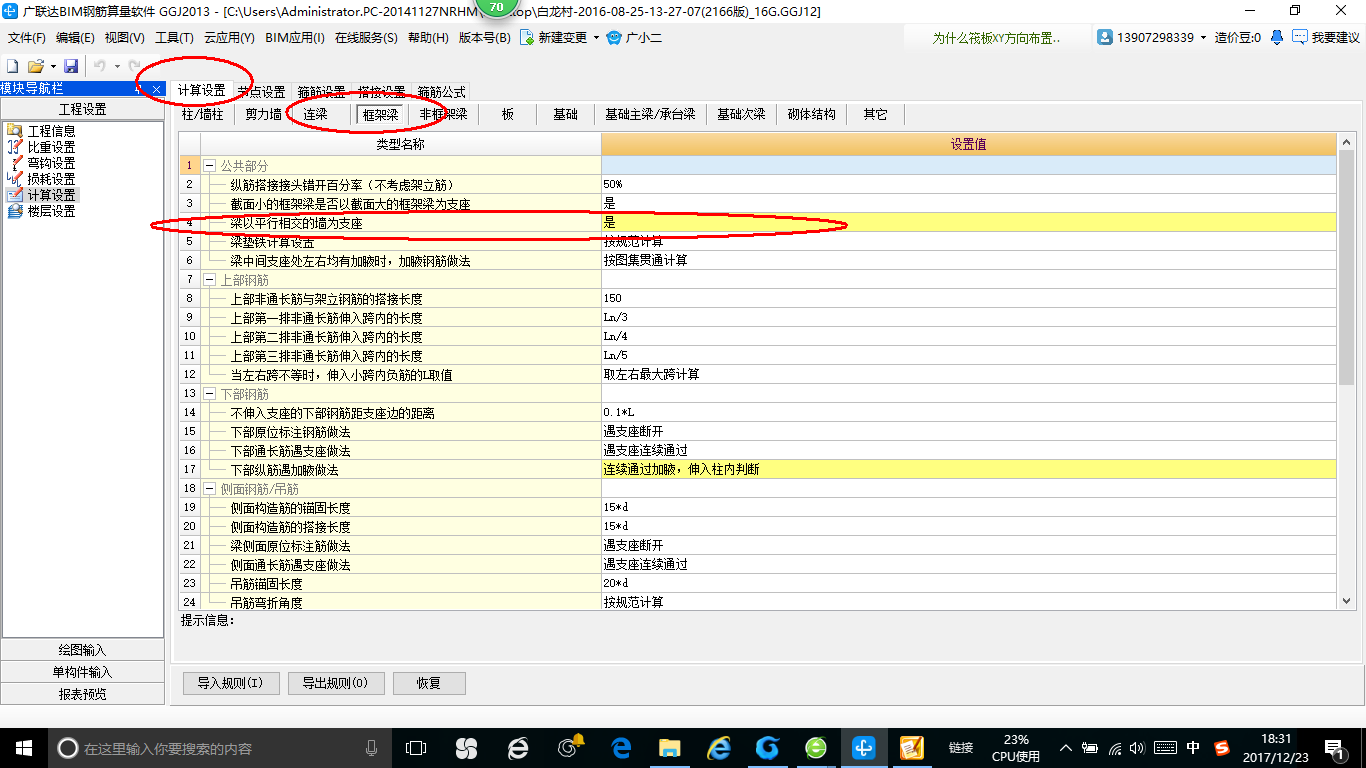
Task: Open the BIM应用(I) menu
Action: (x=295, y=38)
